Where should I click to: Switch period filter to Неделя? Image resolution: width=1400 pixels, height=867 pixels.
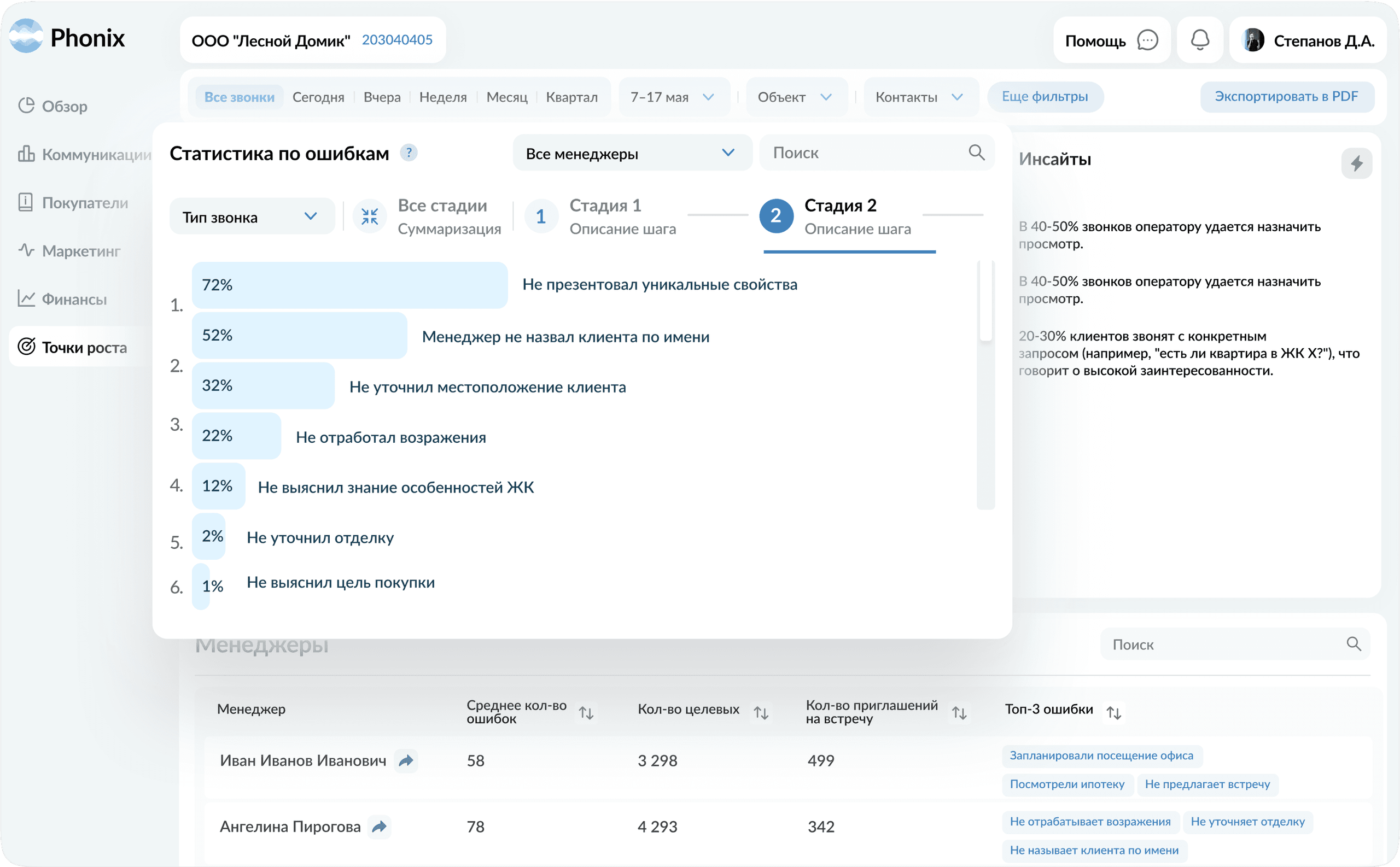click(443, 97)
